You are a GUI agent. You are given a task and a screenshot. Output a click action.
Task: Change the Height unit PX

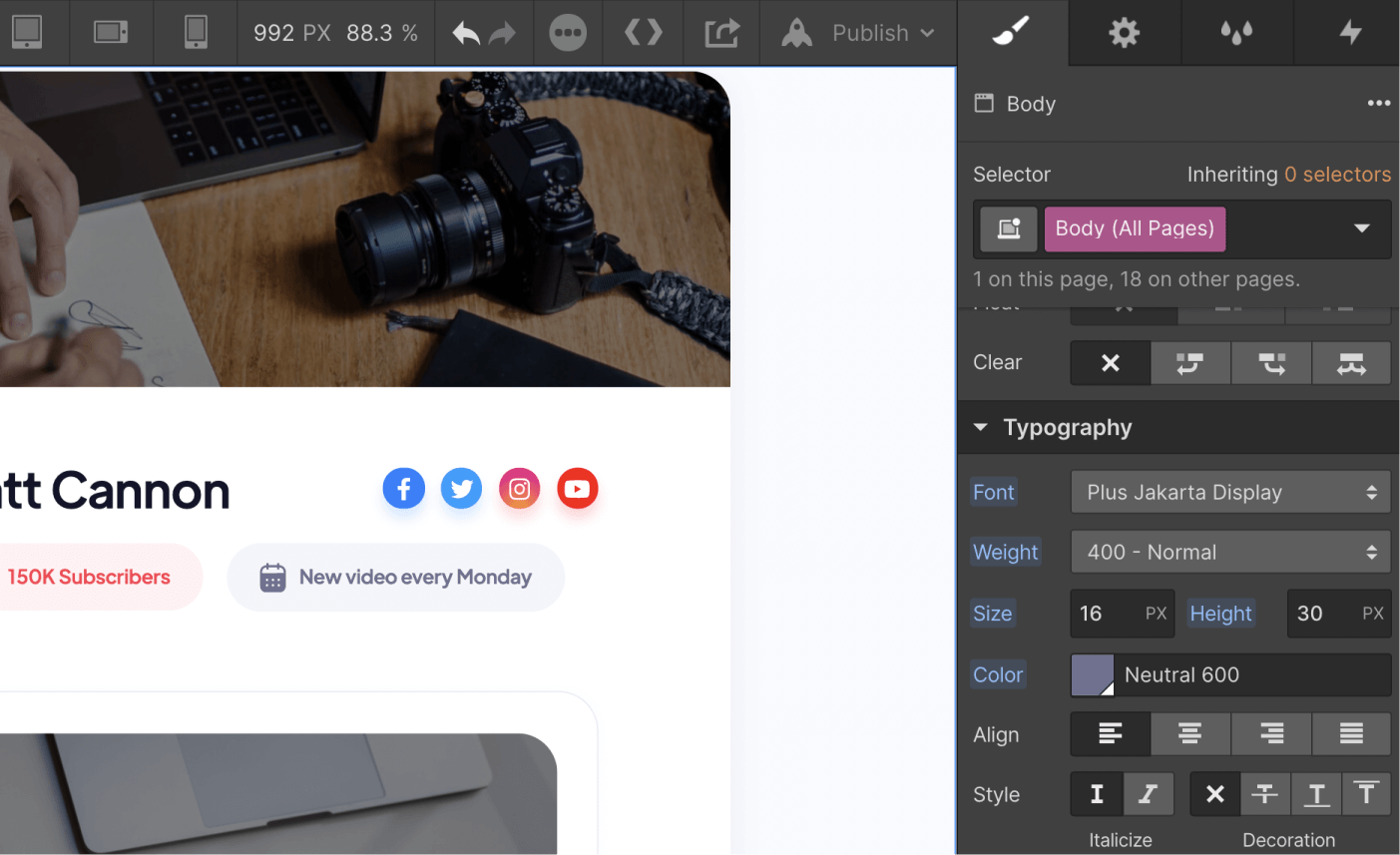[x=1373, y=614]
